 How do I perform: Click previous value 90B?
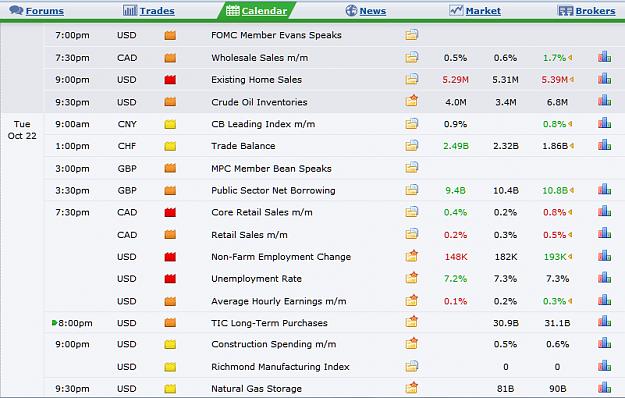click(557, 388)
